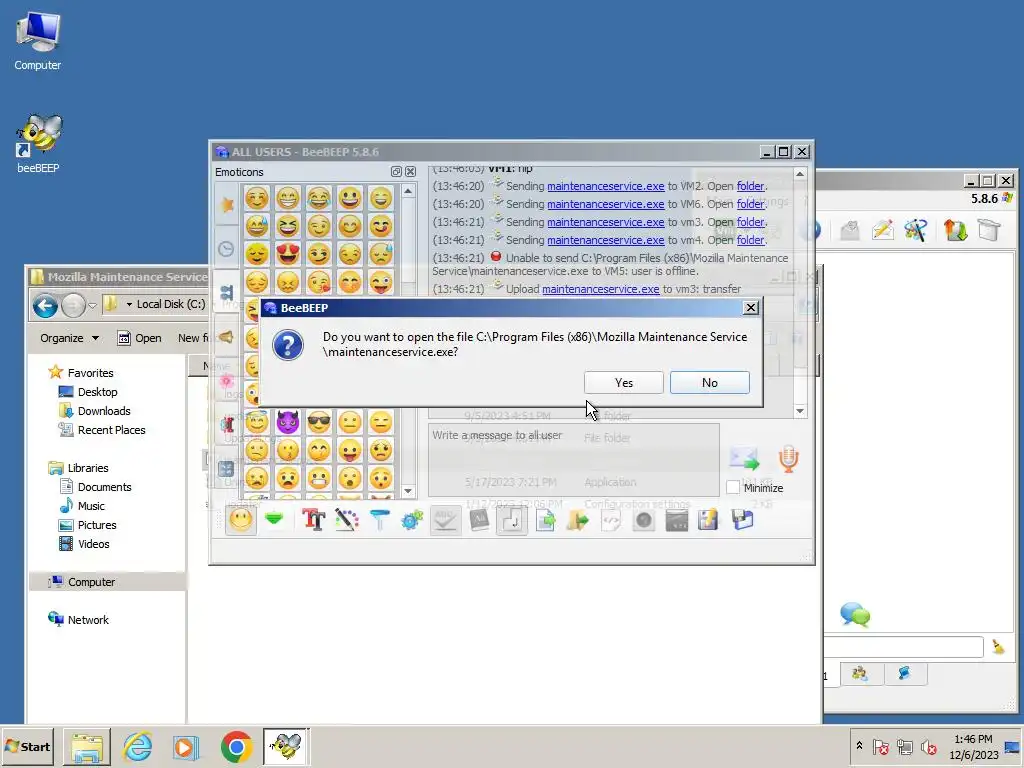1024x768 pixels.
Task: Click chat history scroll down arrow
Action: [x=800, y=411]
